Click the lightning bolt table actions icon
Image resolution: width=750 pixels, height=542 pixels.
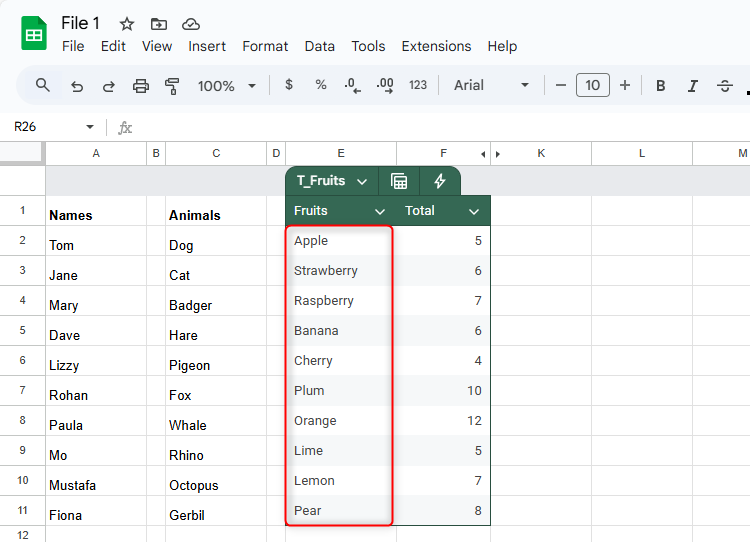(x=439, y=181)
